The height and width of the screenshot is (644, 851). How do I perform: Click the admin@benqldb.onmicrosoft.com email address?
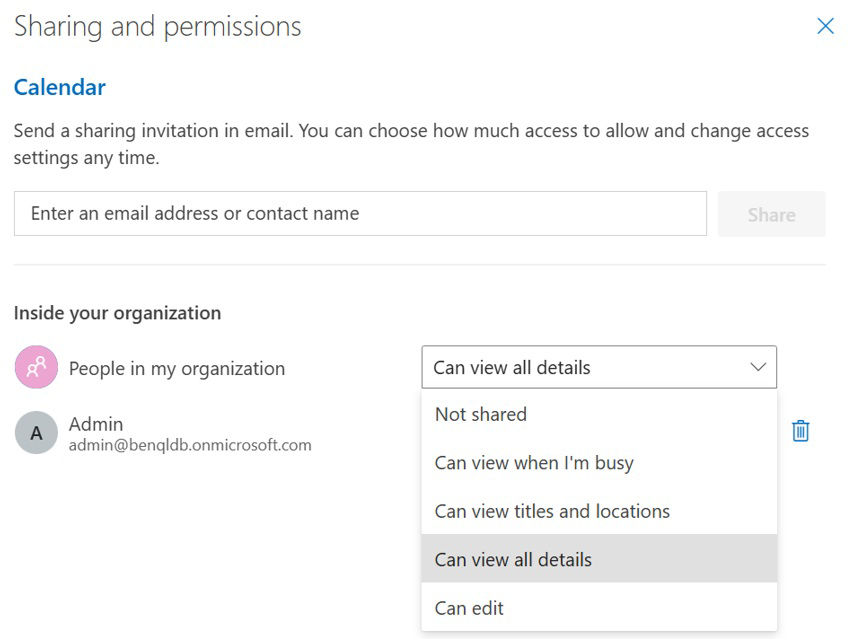[x=190, y=445]
